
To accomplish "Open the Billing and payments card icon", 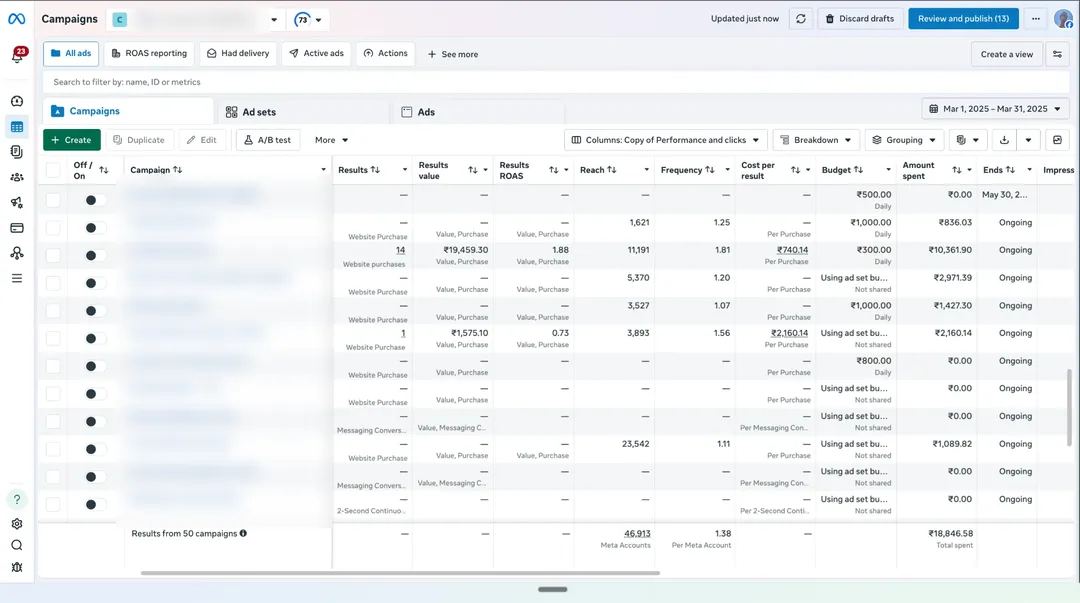I will pyautogui.click(x=17, y=227).
